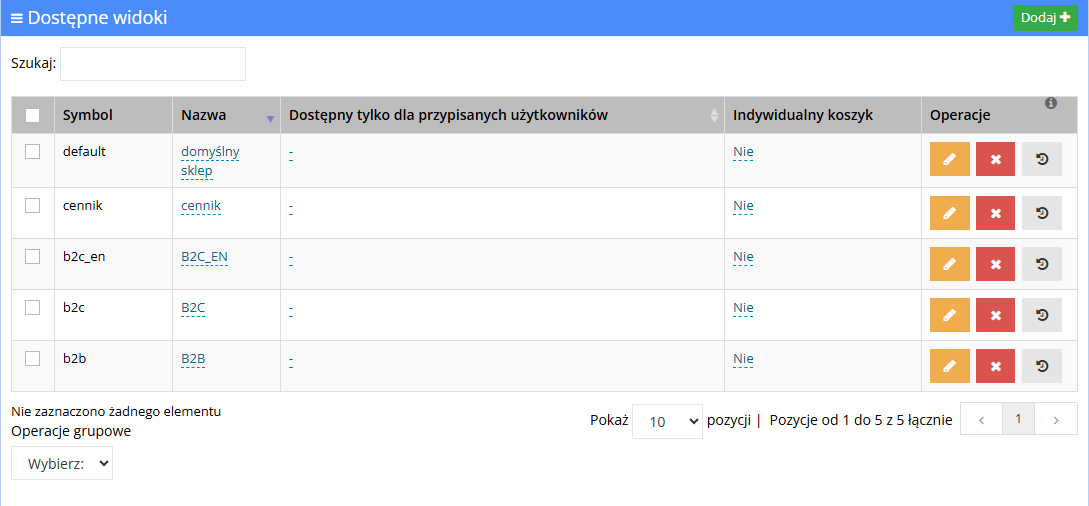1089x506 pixels.
Task: Delete the b2c_en view
Action: pyautogui.click(x=995, y=264)
